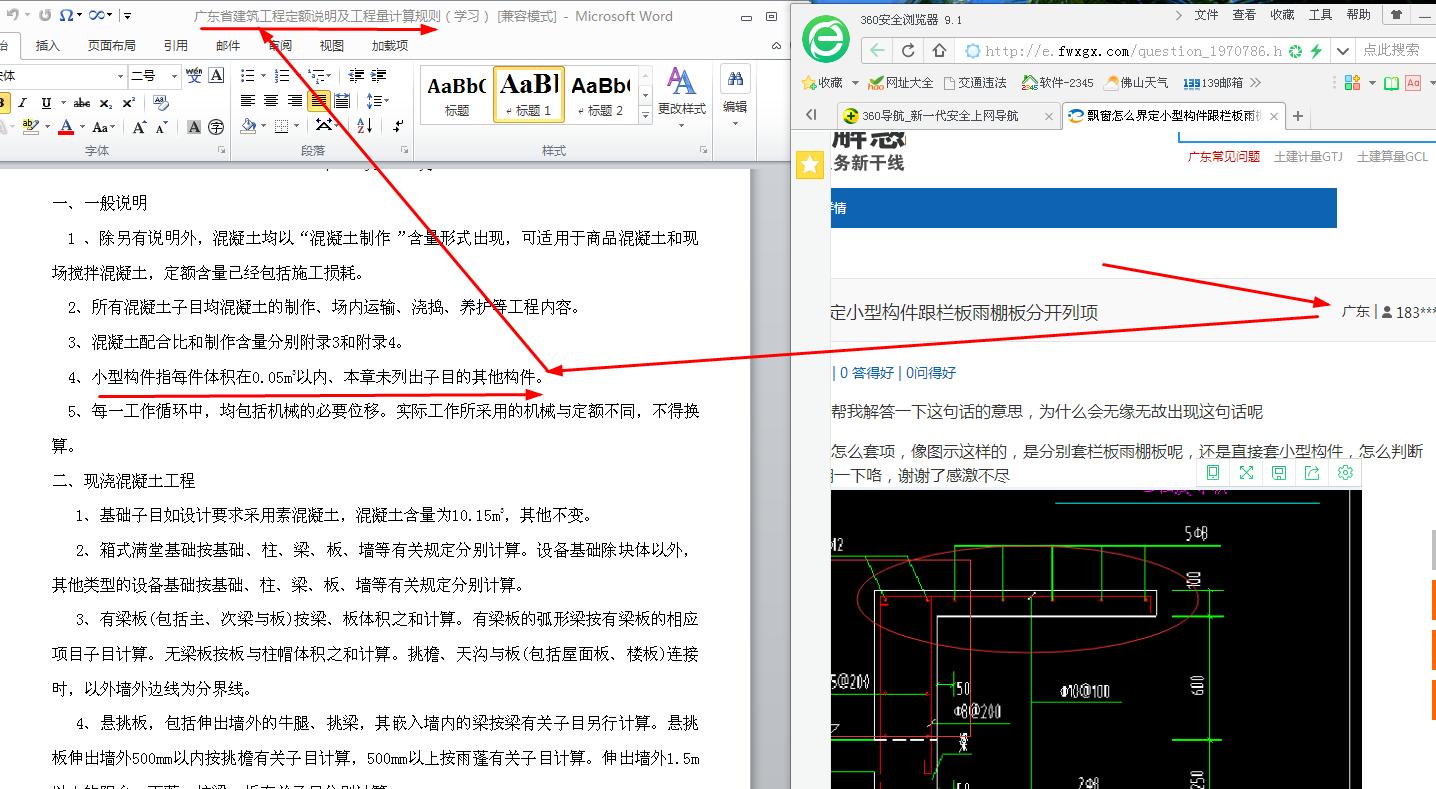Click the enclosed character icon

[216, 127]
